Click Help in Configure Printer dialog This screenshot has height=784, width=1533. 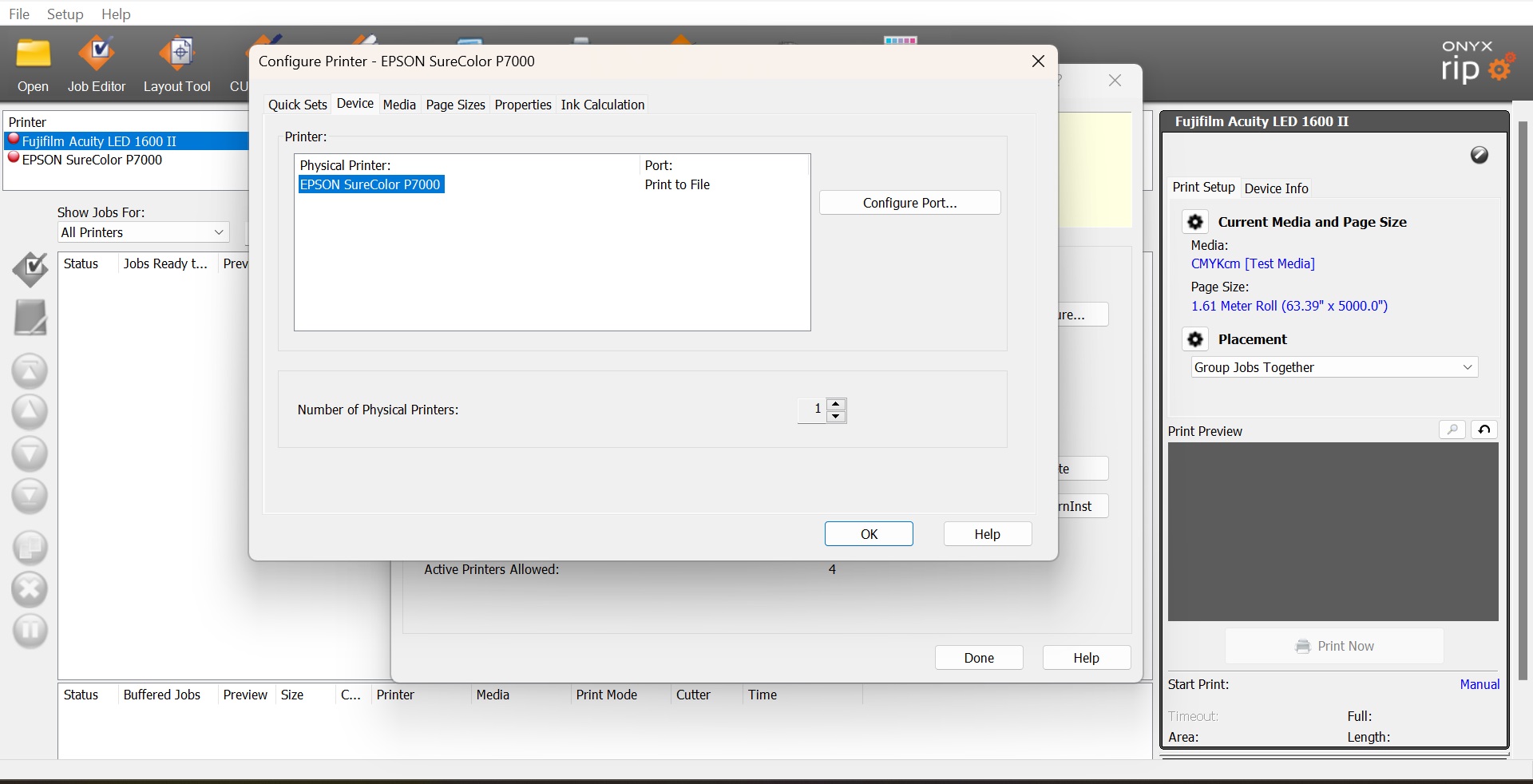coord(987,534)
